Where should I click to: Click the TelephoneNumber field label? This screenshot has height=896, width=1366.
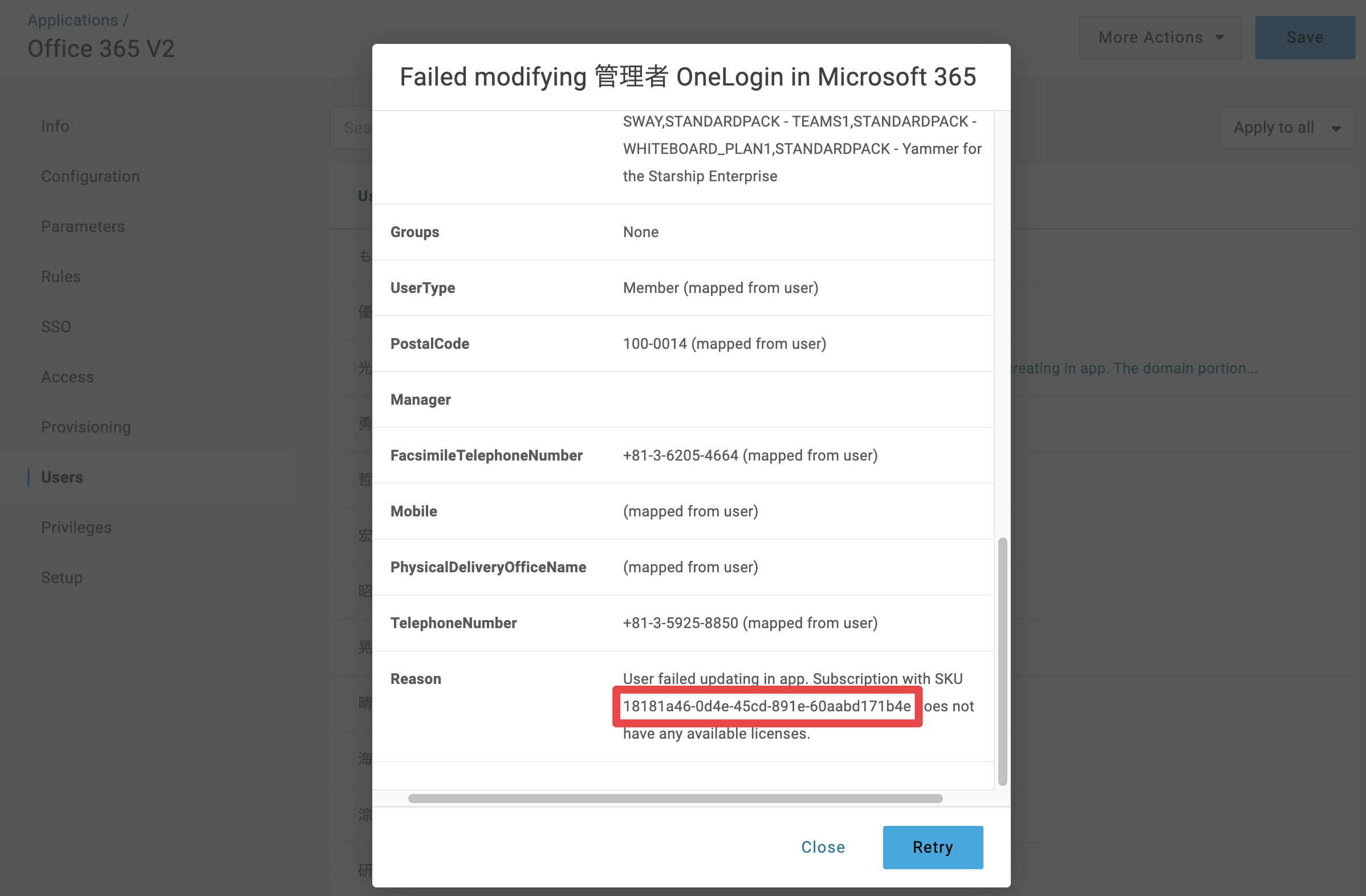[x=453, y=623]
